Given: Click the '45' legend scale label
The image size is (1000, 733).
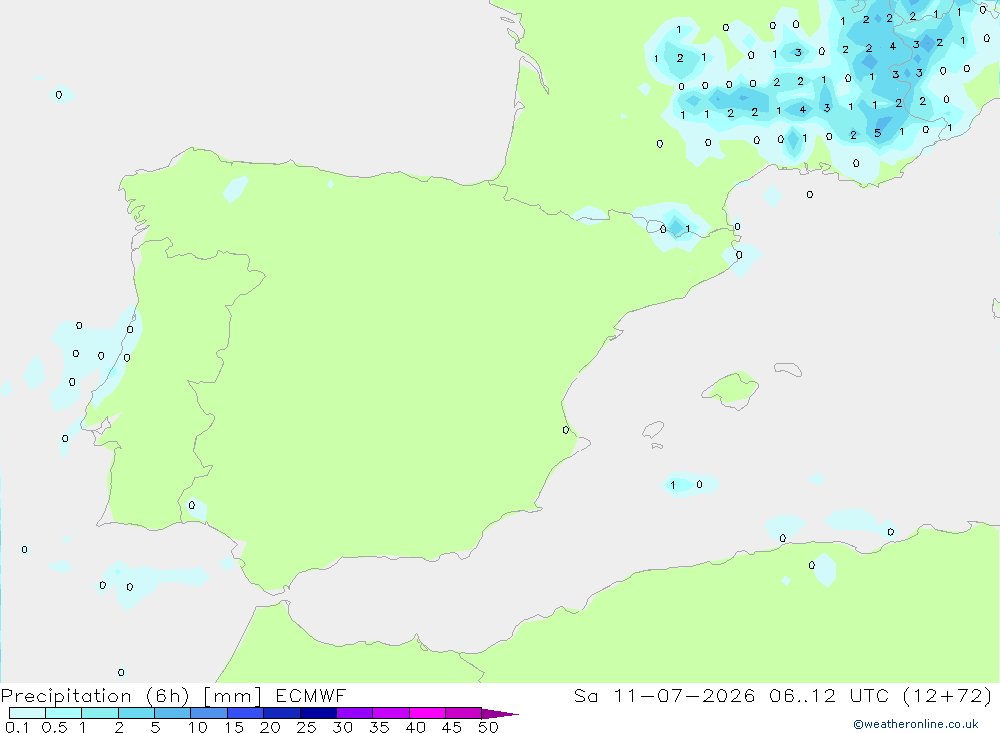Looking at the screenshot, I should tap(452, 727).
